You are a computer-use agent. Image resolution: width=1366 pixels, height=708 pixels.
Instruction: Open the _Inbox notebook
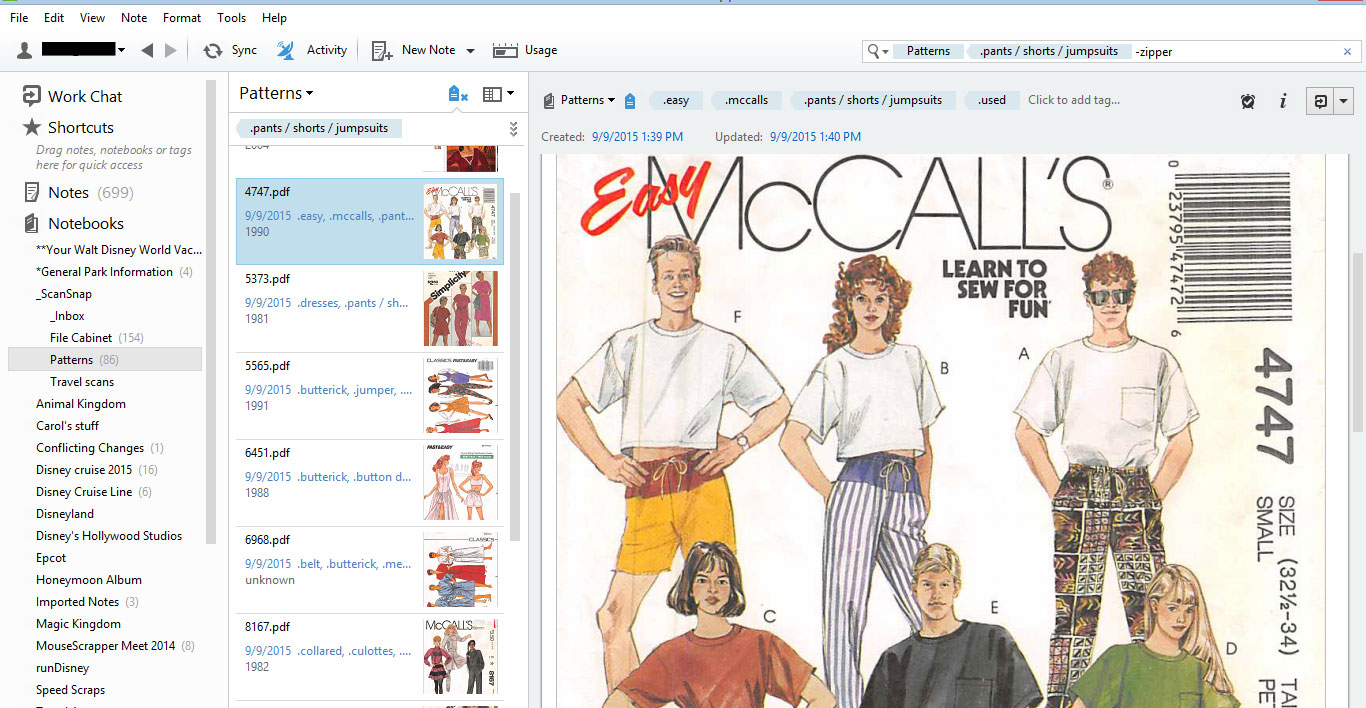tap(67, 316)
